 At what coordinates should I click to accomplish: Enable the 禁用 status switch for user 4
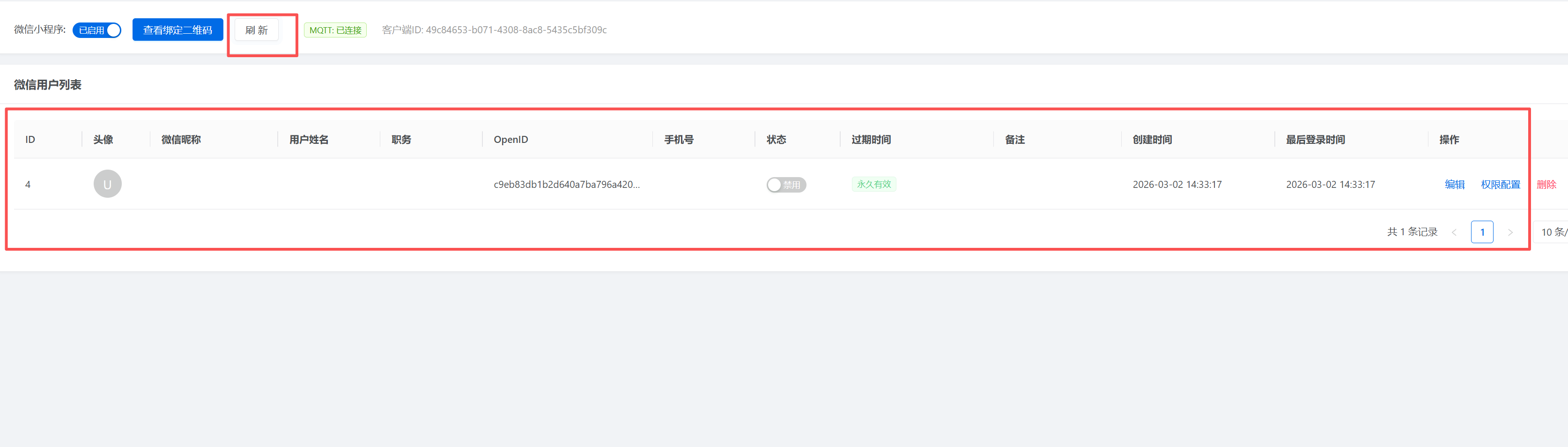(786, 185)
